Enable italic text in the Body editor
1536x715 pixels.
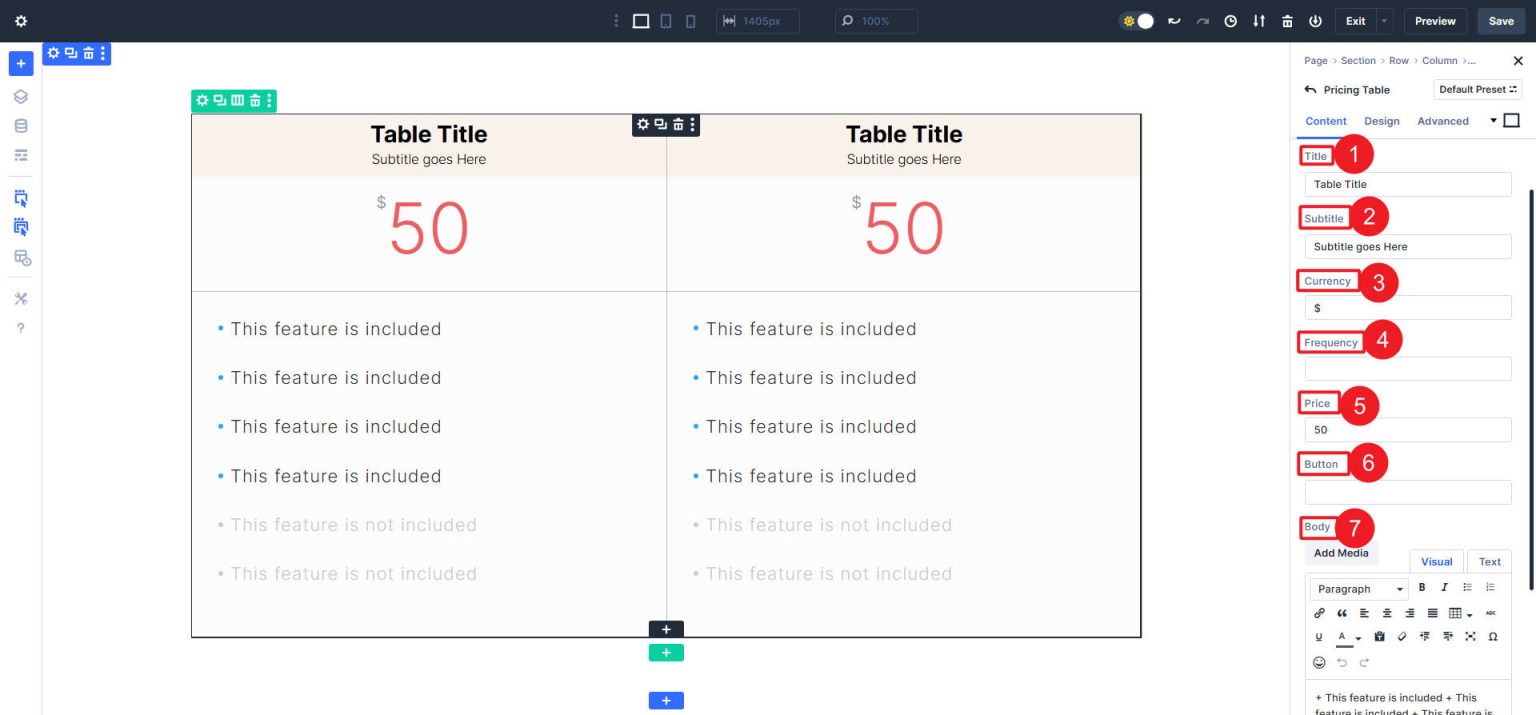1444,587
